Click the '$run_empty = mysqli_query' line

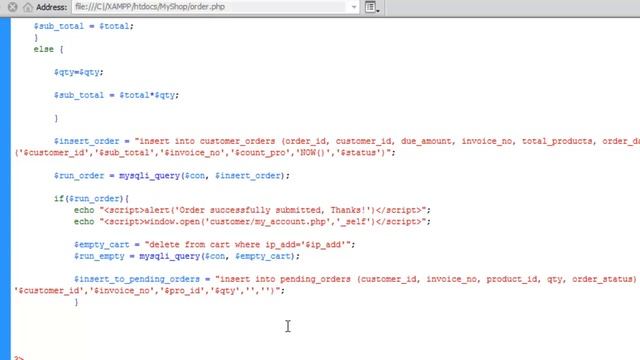[x=187, y=256]
